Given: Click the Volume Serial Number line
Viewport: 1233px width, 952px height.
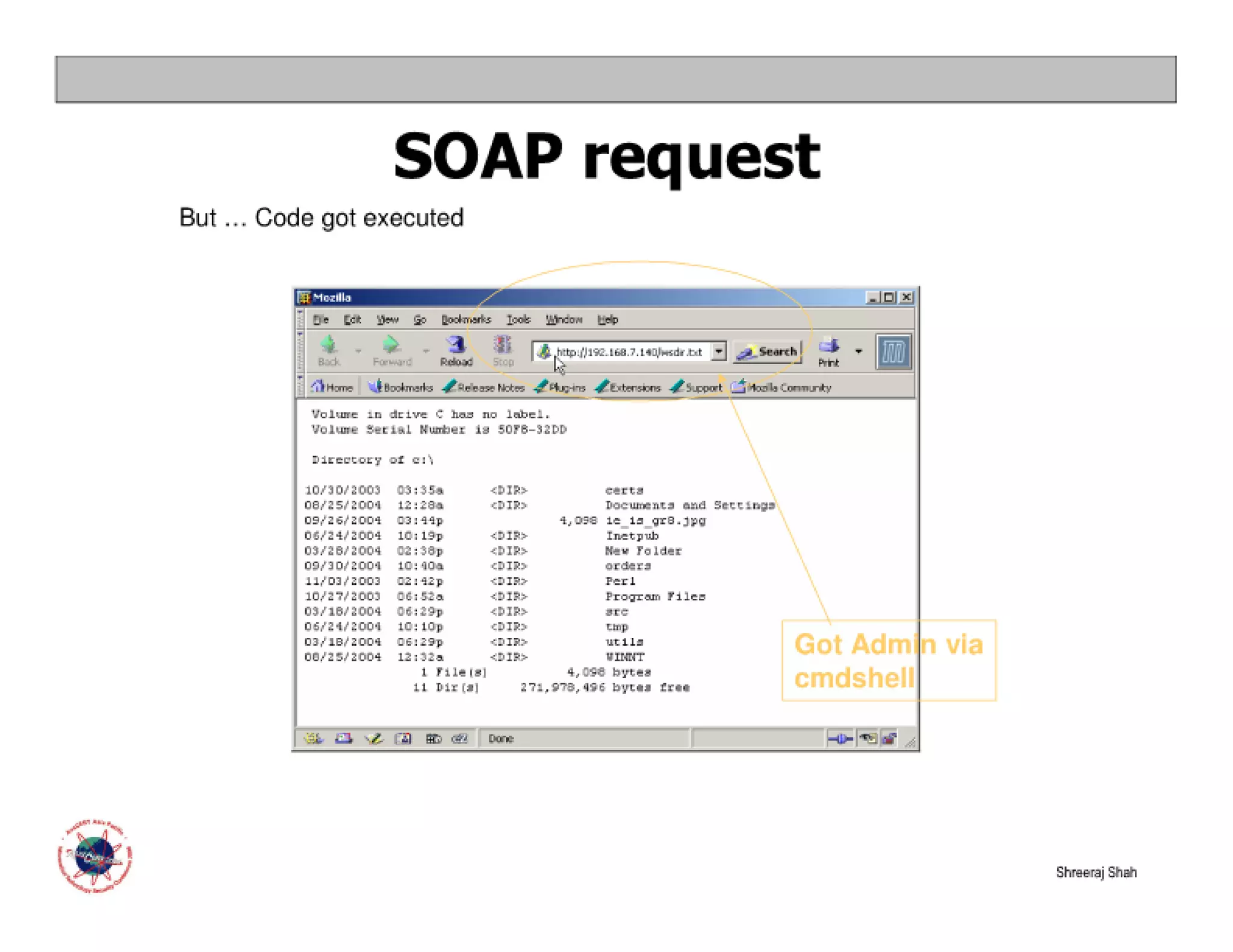Looking at the screenshot, I should pos(439,430).
